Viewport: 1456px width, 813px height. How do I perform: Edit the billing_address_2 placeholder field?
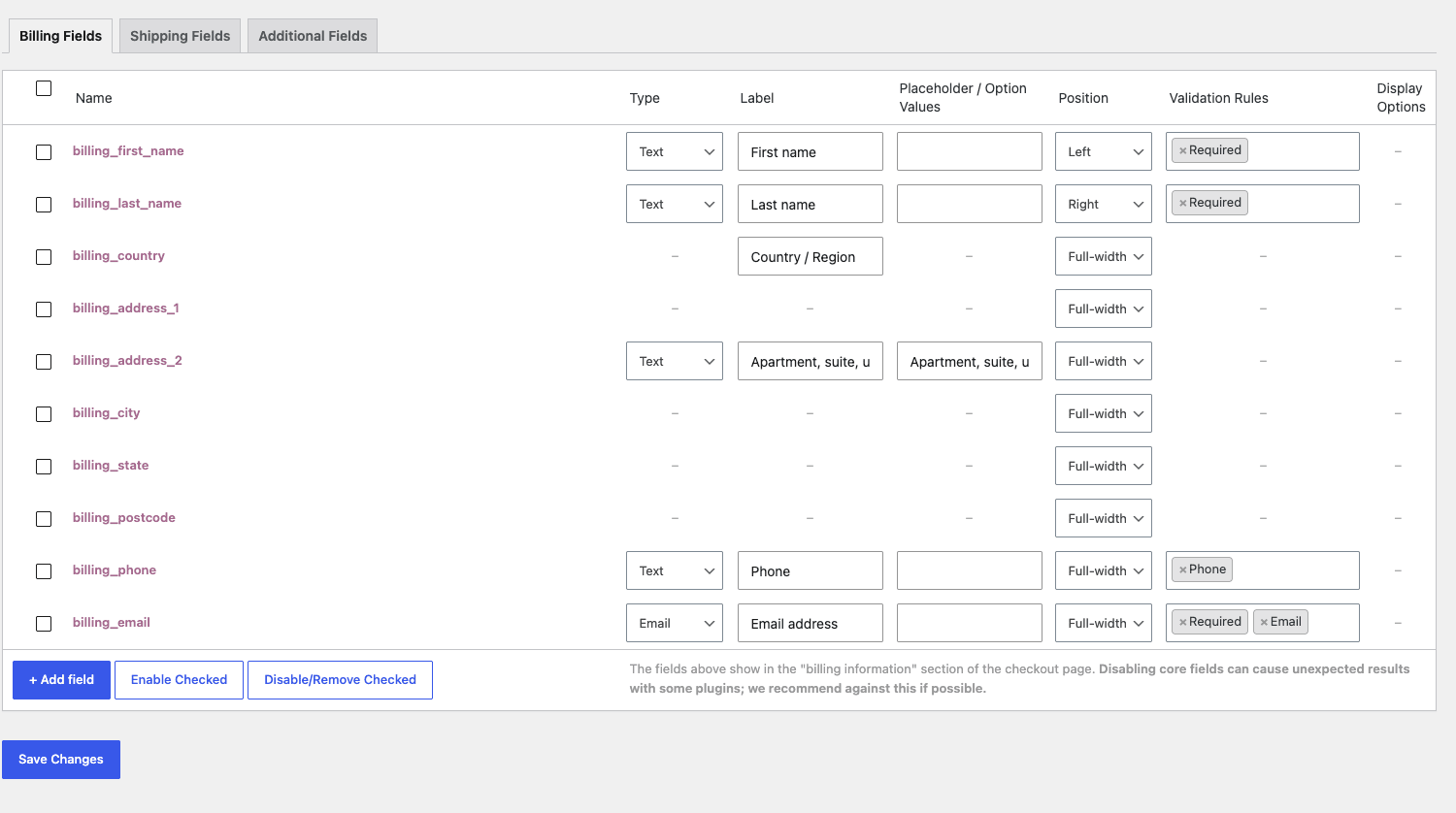[x=970, y=361]
